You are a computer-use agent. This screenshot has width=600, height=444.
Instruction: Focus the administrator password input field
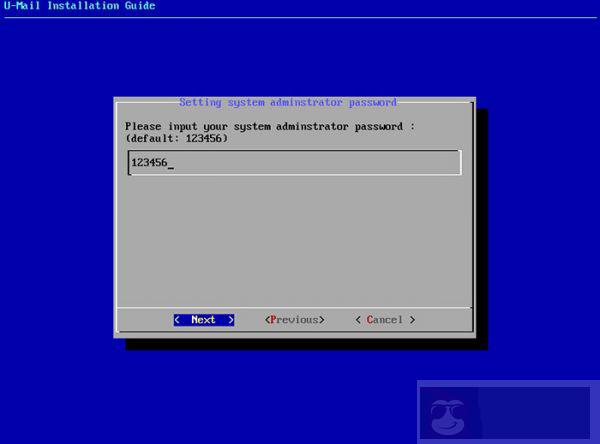pyautogui.click(x=295, y=163)
